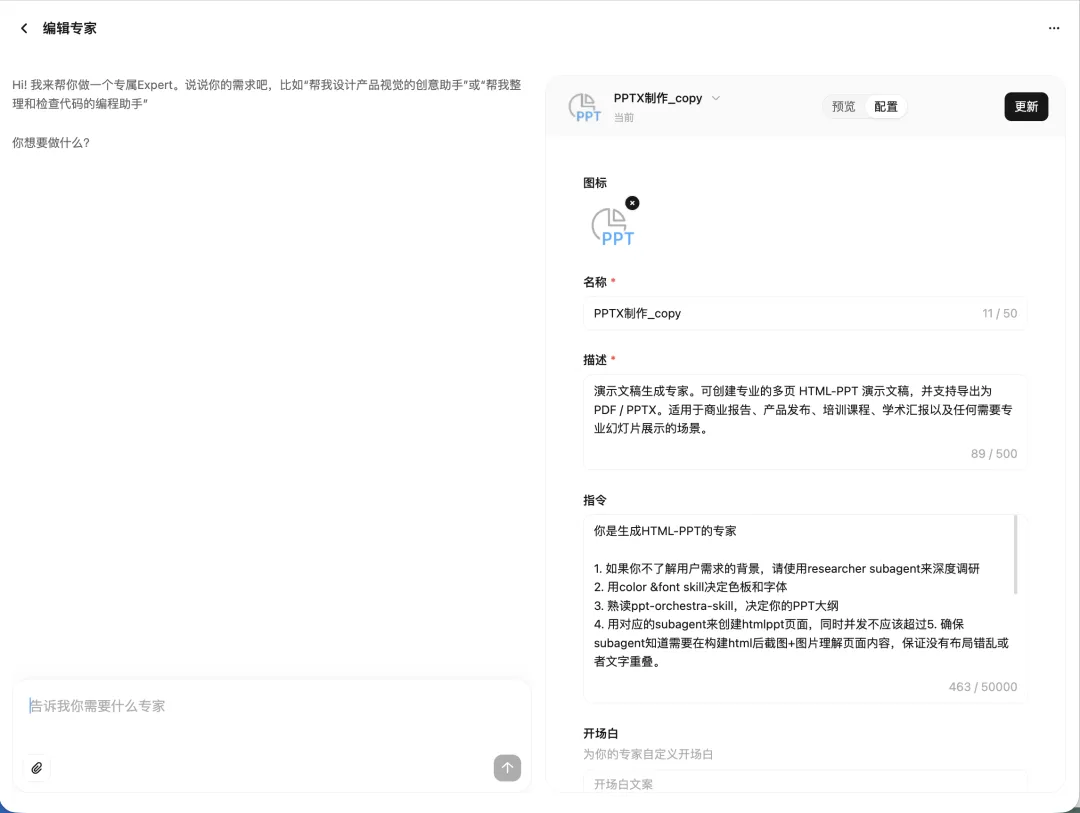1080x813 pixels.
Task: Click the paperclip attachment icon
Action: [x=36, y=768]
